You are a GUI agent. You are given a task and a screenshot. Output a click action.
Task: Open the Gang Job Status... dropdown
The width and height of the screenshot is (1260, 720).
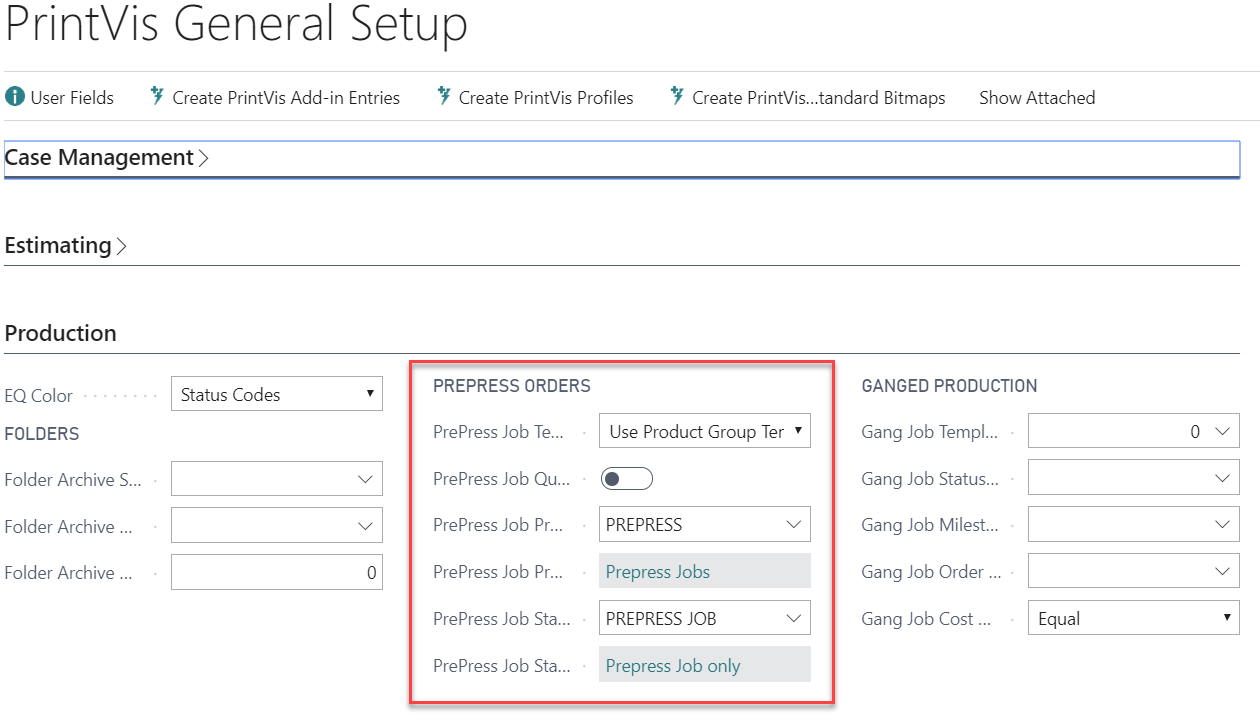pyautogui.click(x=1134, y=478)
